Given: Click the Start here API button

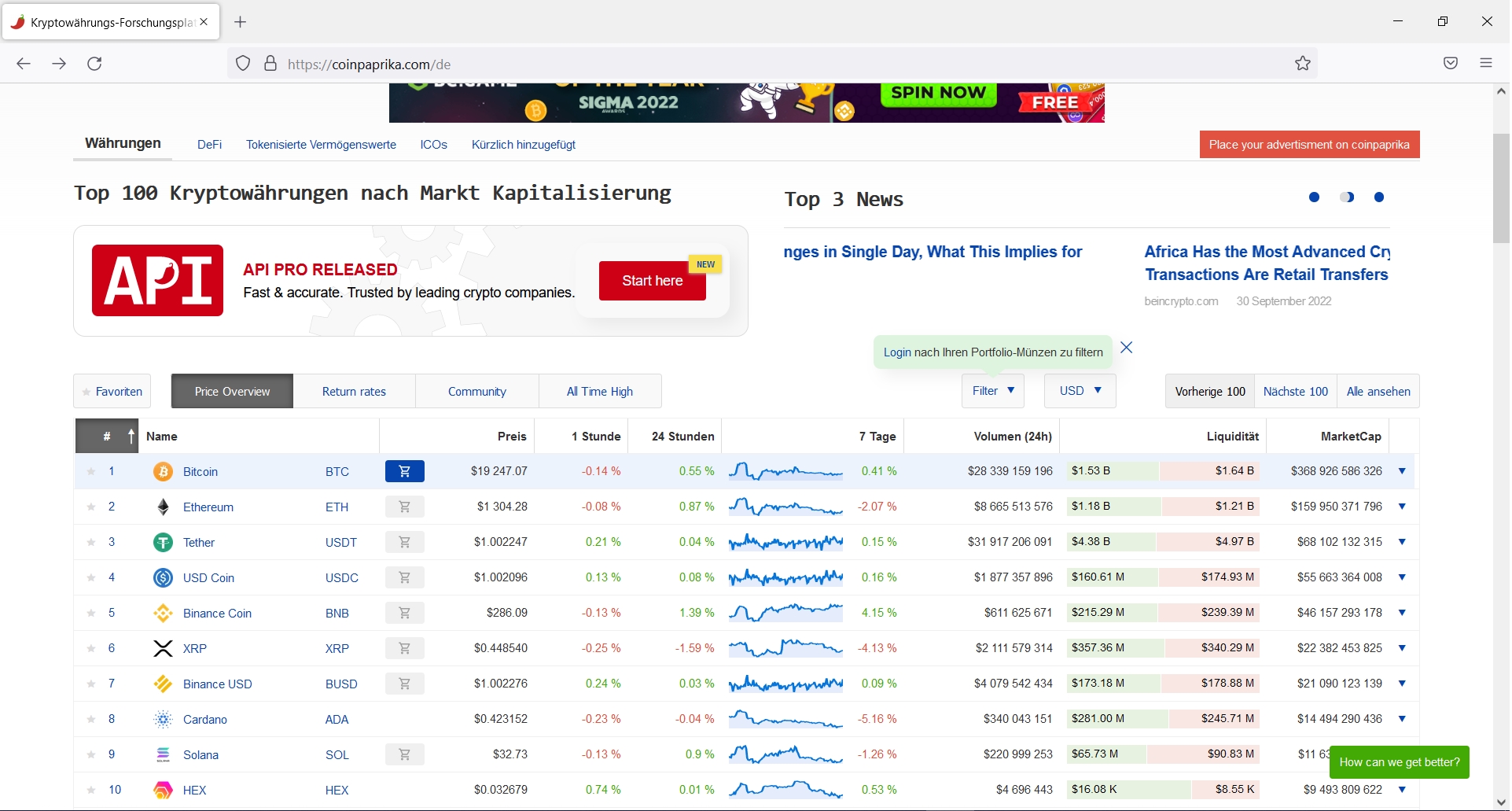Looking at the screenshot, I should pyautogui.click(x=653, y=280).
